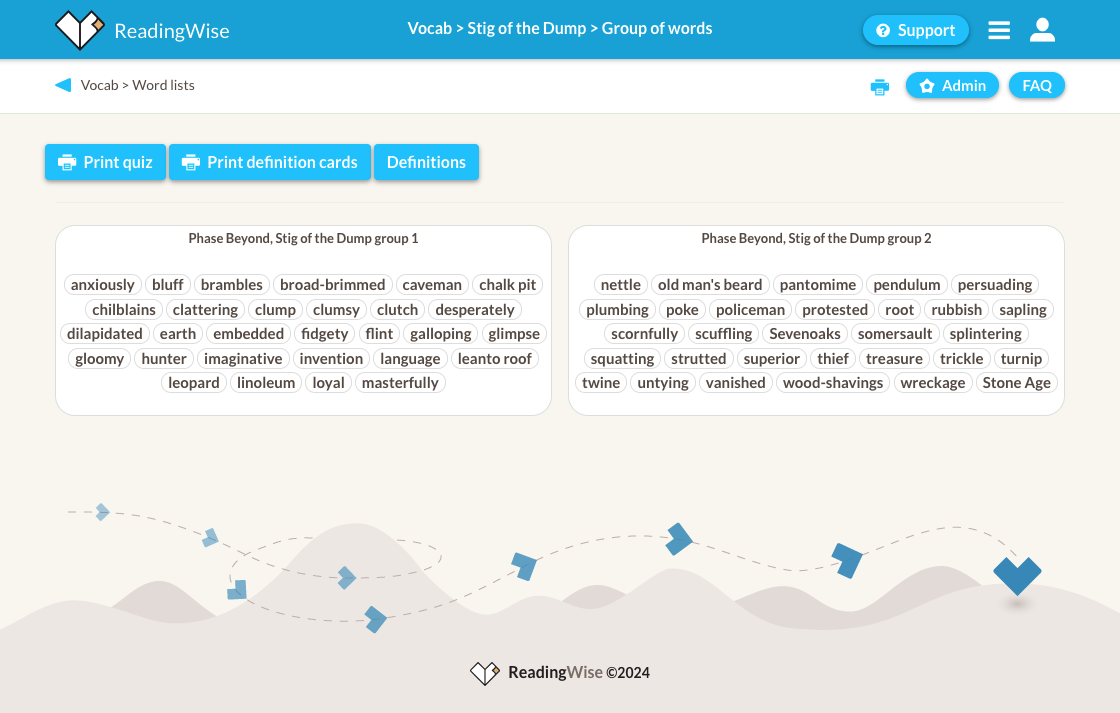Open the Admin button
This screenshot has width=1120, height=713.
coord(952,86)
